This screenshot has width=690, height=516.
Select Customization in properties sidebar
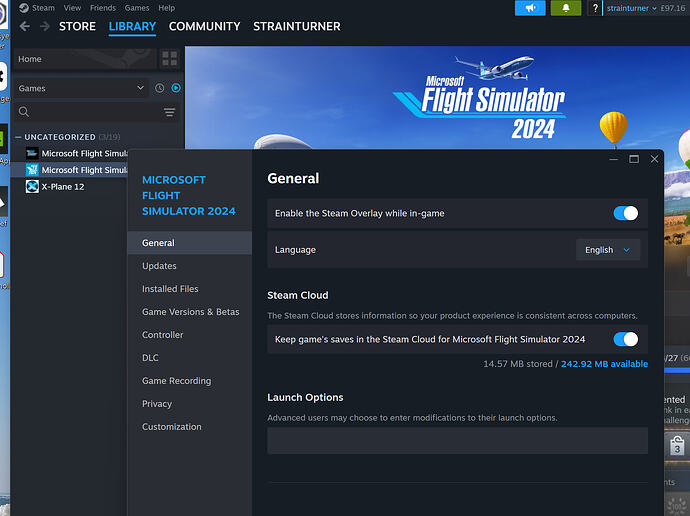point(190,427)
